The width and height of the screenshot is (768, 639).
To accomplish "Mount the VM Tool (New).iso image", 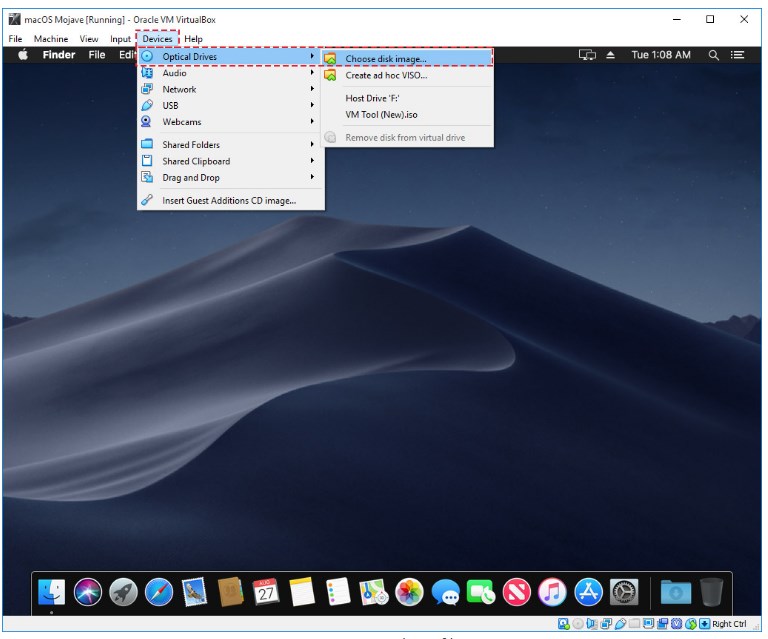I will 381,114.
